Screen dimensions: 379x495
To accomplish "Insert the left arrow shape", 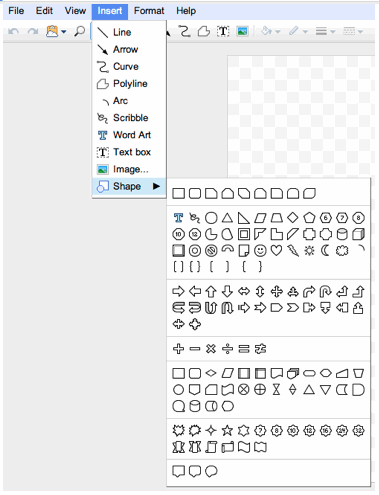I will coord(195,291).
